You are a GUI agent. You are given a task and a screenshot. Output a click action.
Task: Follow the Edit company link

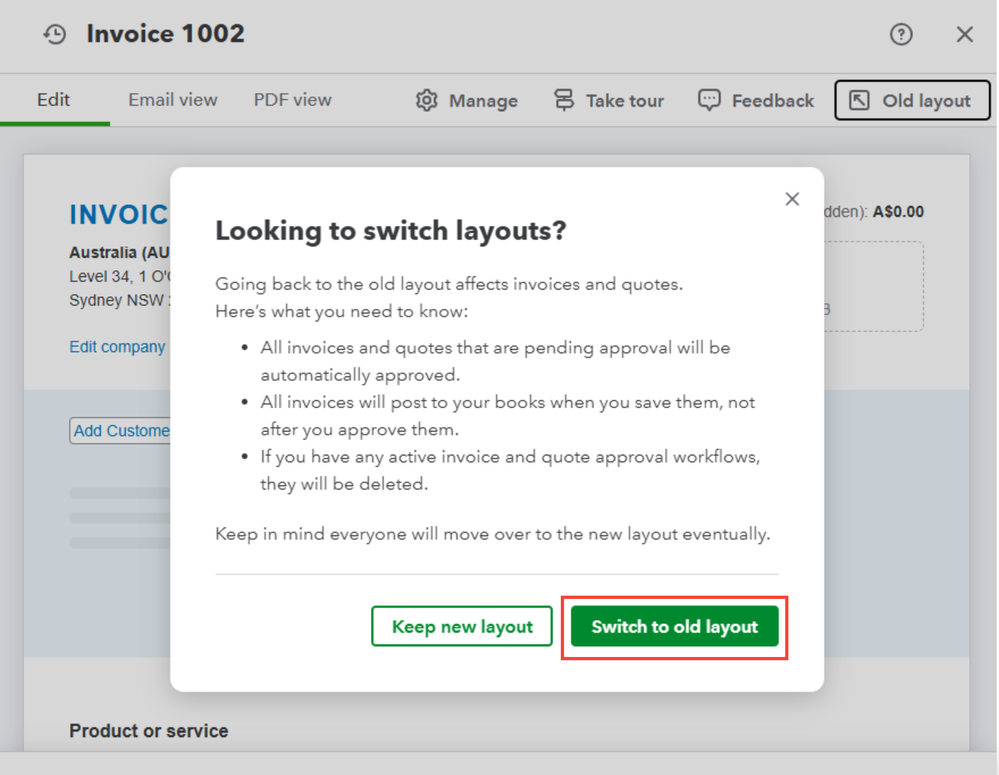click(x=117, y=347)
